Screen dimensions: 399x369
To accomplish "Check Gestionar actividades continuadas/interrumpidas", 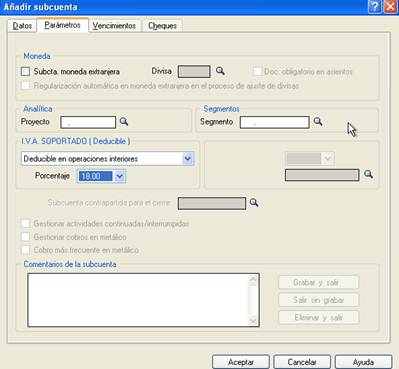I will [x=25, y=223].
